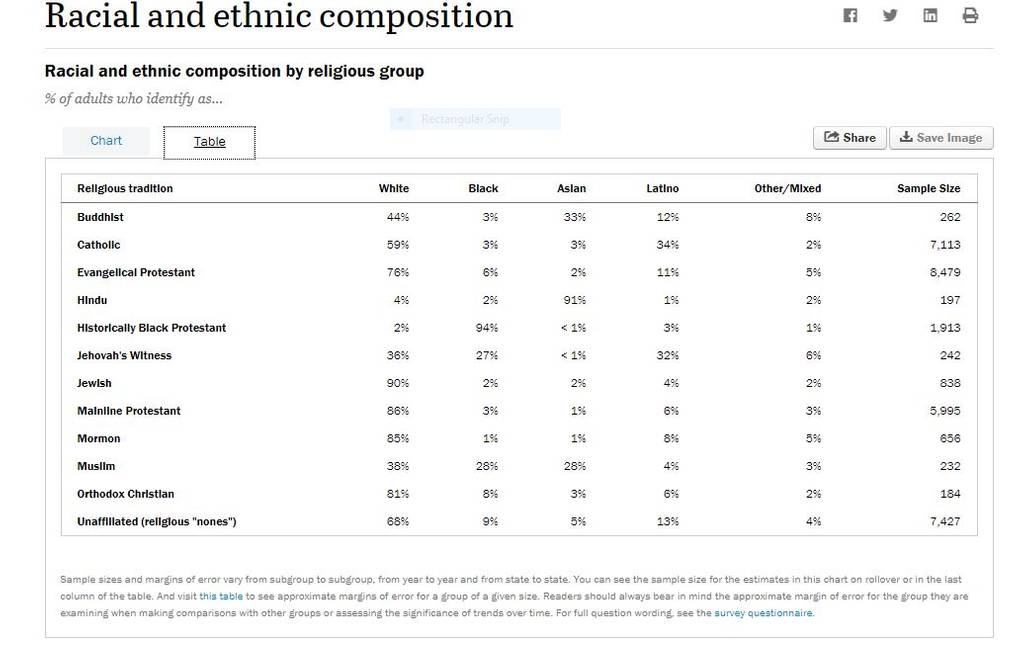Share page via Twitter icon
The height and width of the screenshot is (663, 1024).
889,15
